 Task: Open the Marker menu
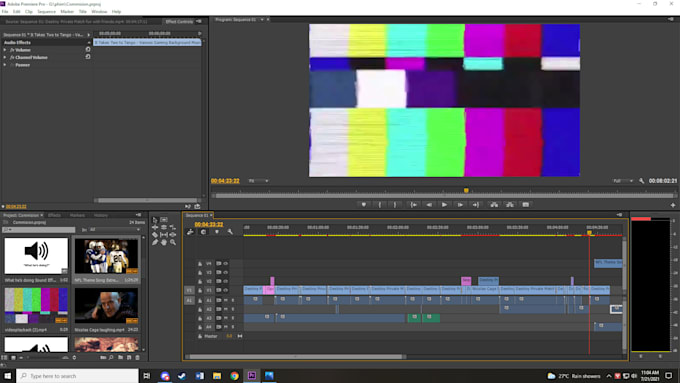(67, 12)
